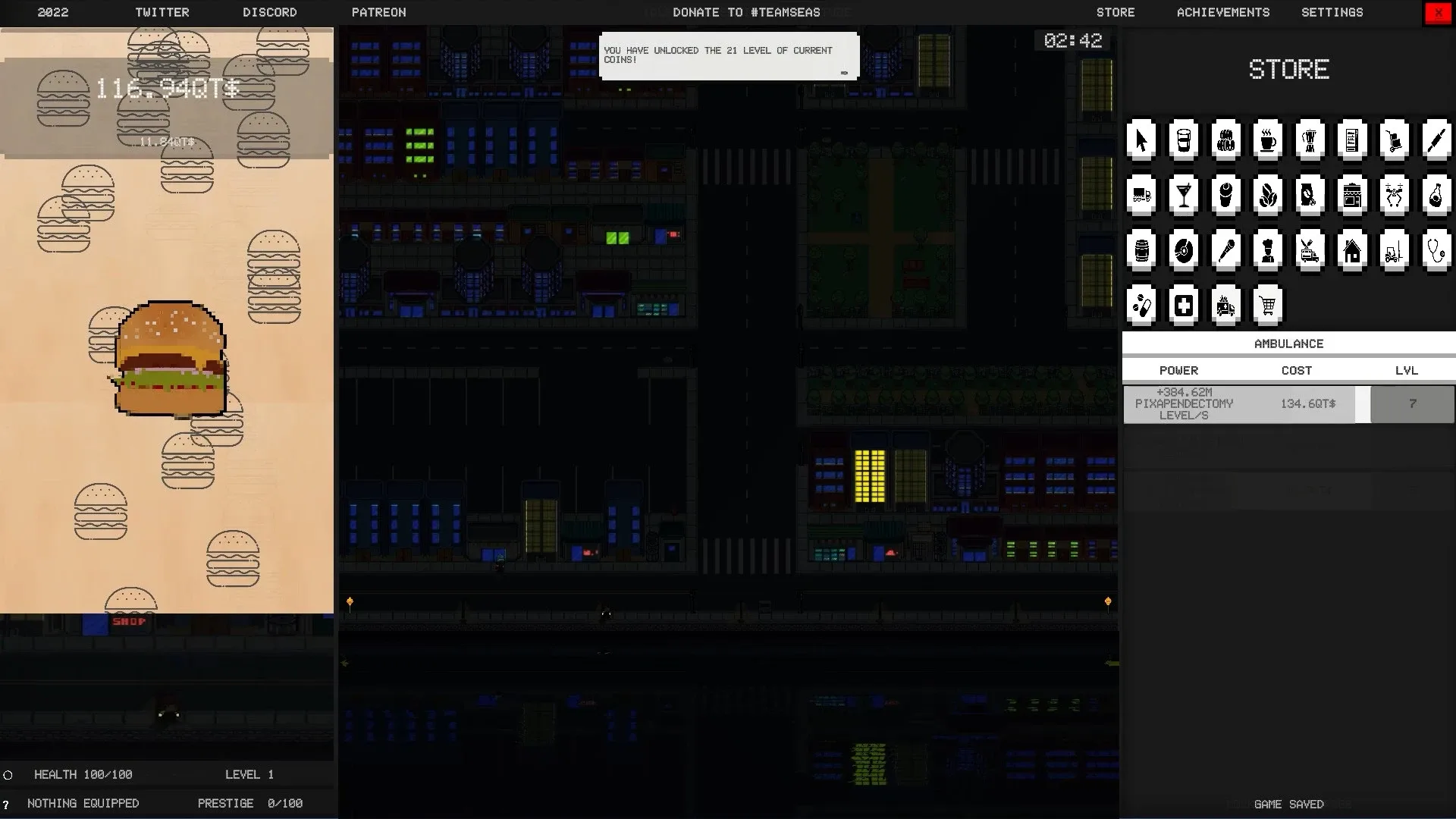Select the microphone store item
The height and width of the screenshot is (819, 1456).
tap(1226, 250)
